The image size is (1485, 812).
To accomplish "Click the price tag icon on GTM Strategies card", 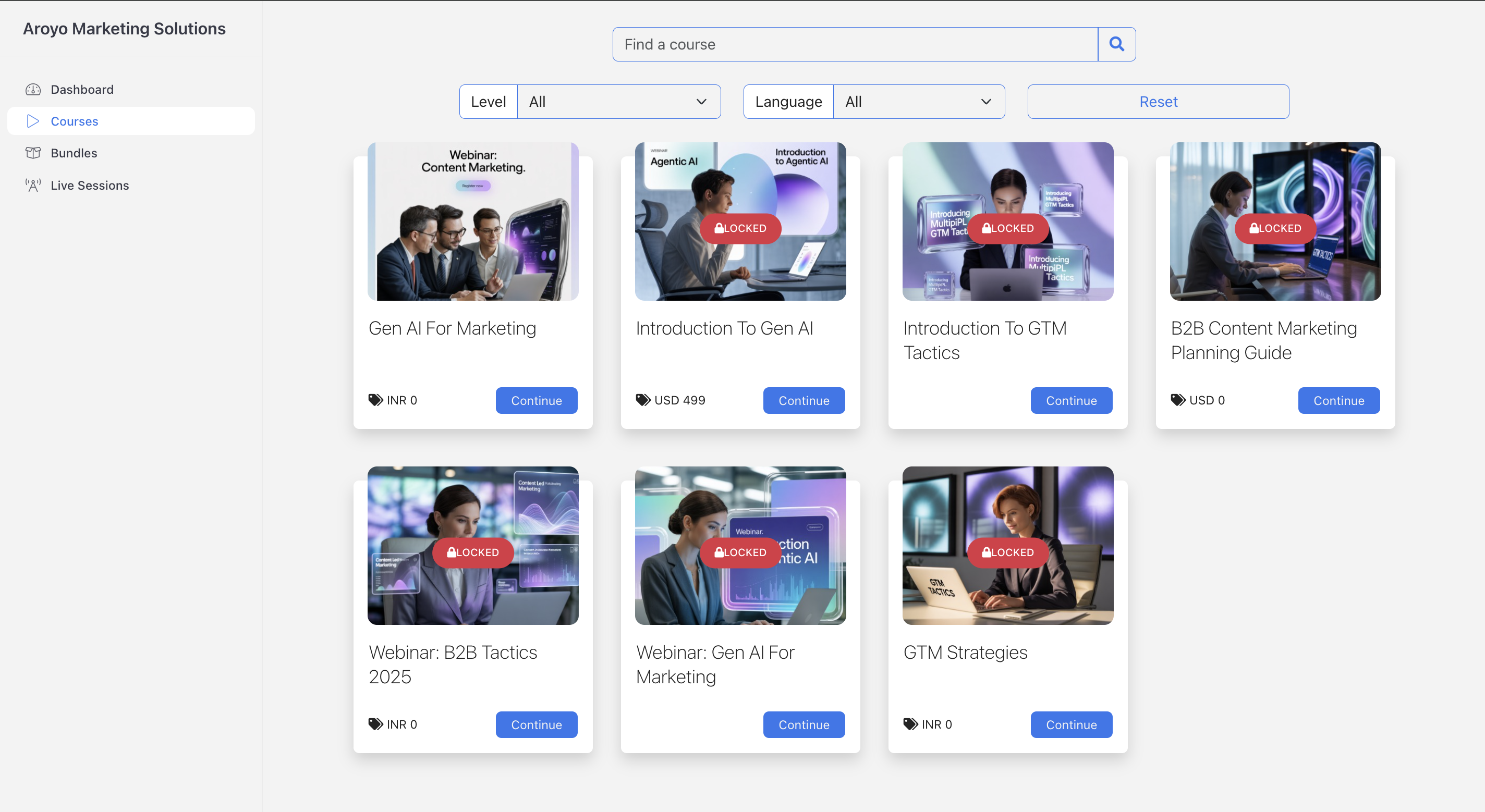I will click(911, 724).
